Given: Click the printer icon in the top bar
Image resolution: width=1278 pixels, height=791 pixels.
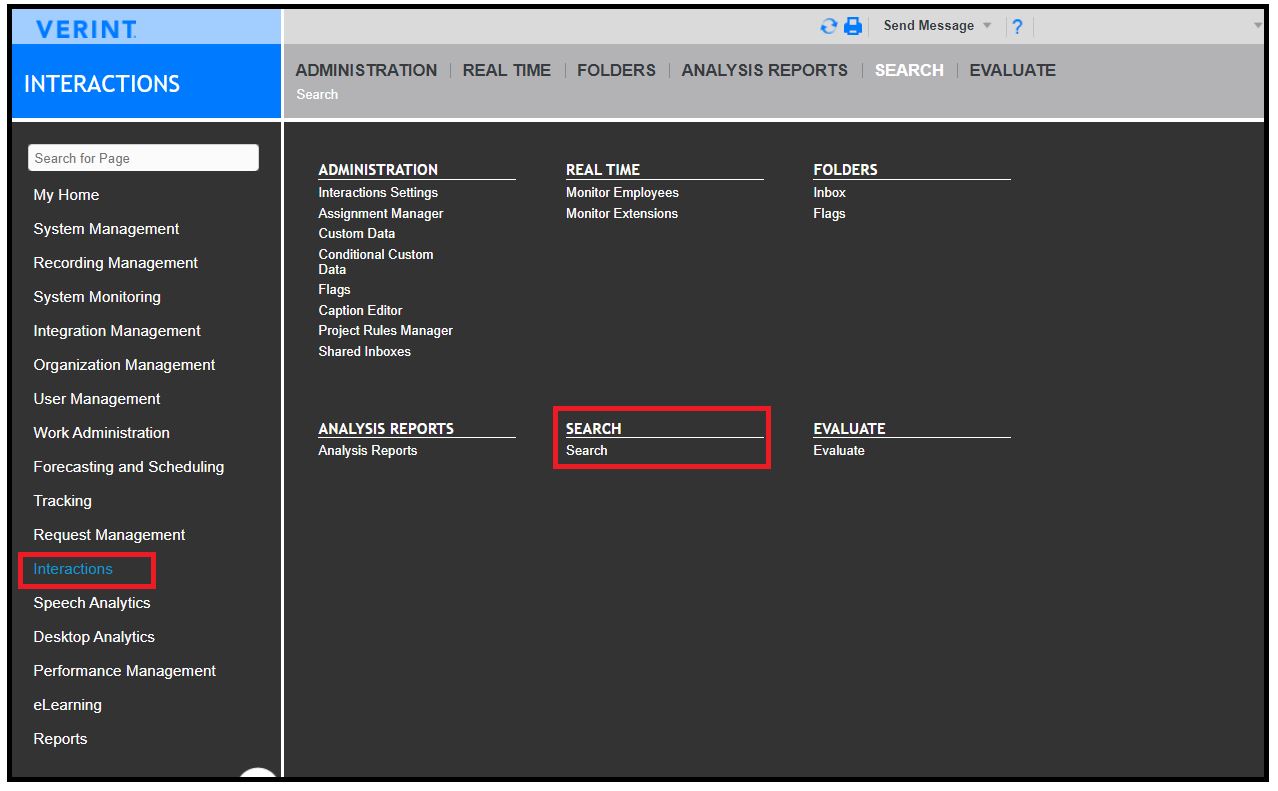Looking at the screenshot, I should click(853, 27).
